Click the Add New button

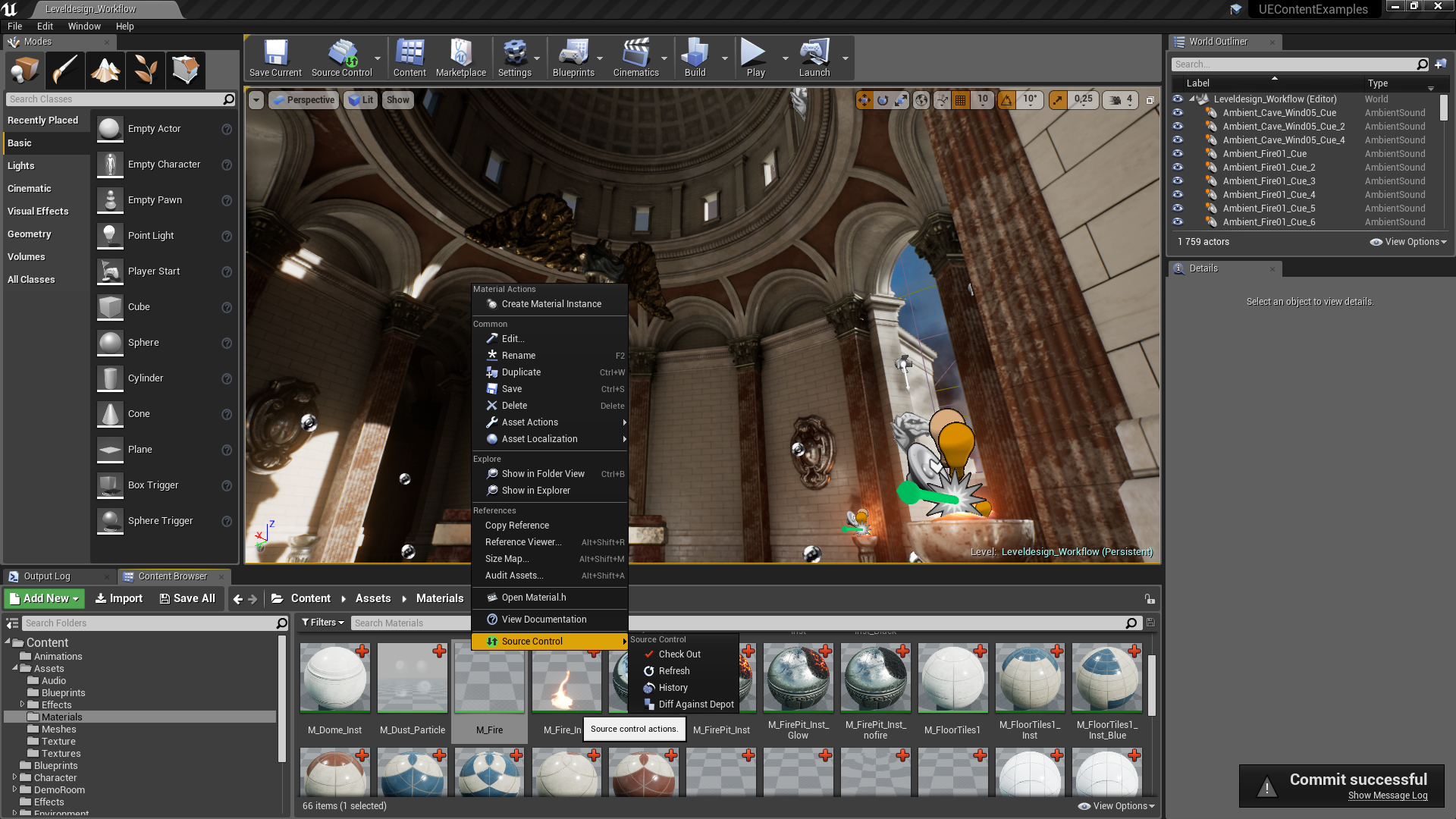click(x=44, y=598)
